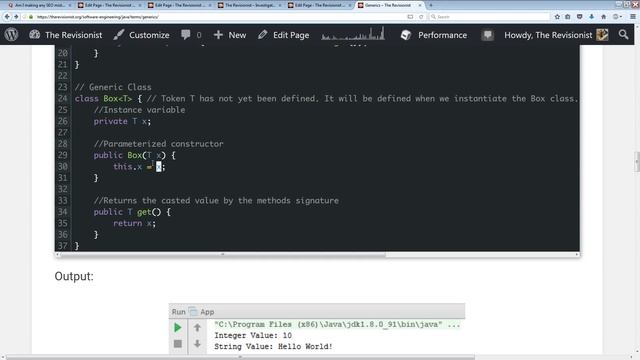This screenshot has height=360, width=640.
Task: Bookmark this page with the star icon
Action: (557, 17)
